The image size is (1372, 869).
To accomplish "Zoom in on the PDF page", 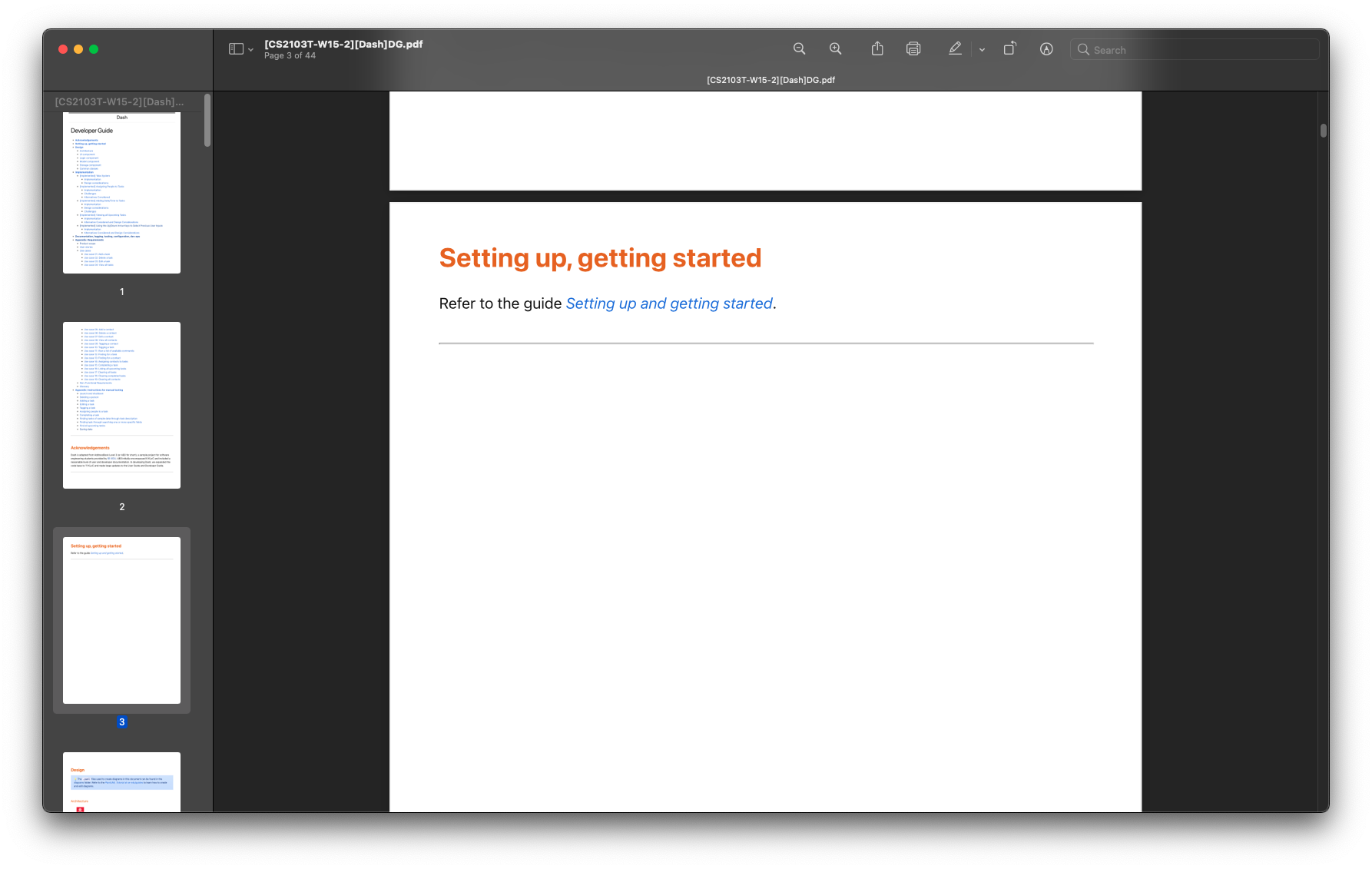I will pyautogui.click(x=835, y=49).
